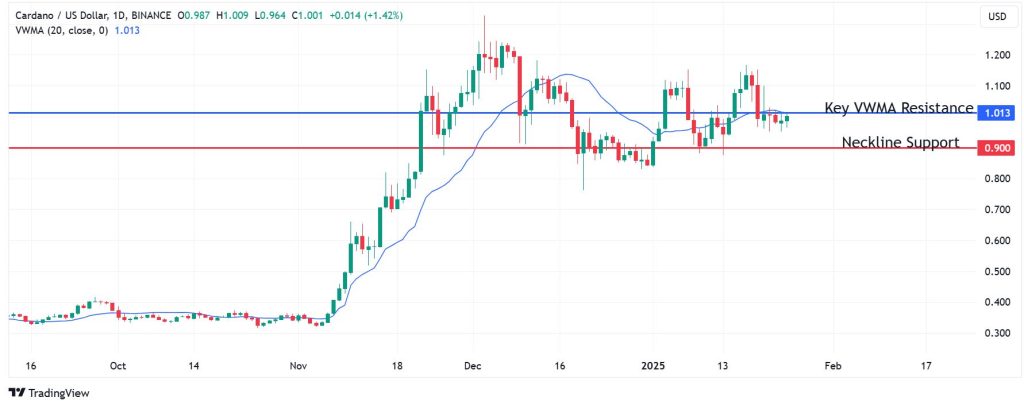The image size is (1024, 401).
Task: Click the 0.300 level on the price scale
Action: [997, 333]
